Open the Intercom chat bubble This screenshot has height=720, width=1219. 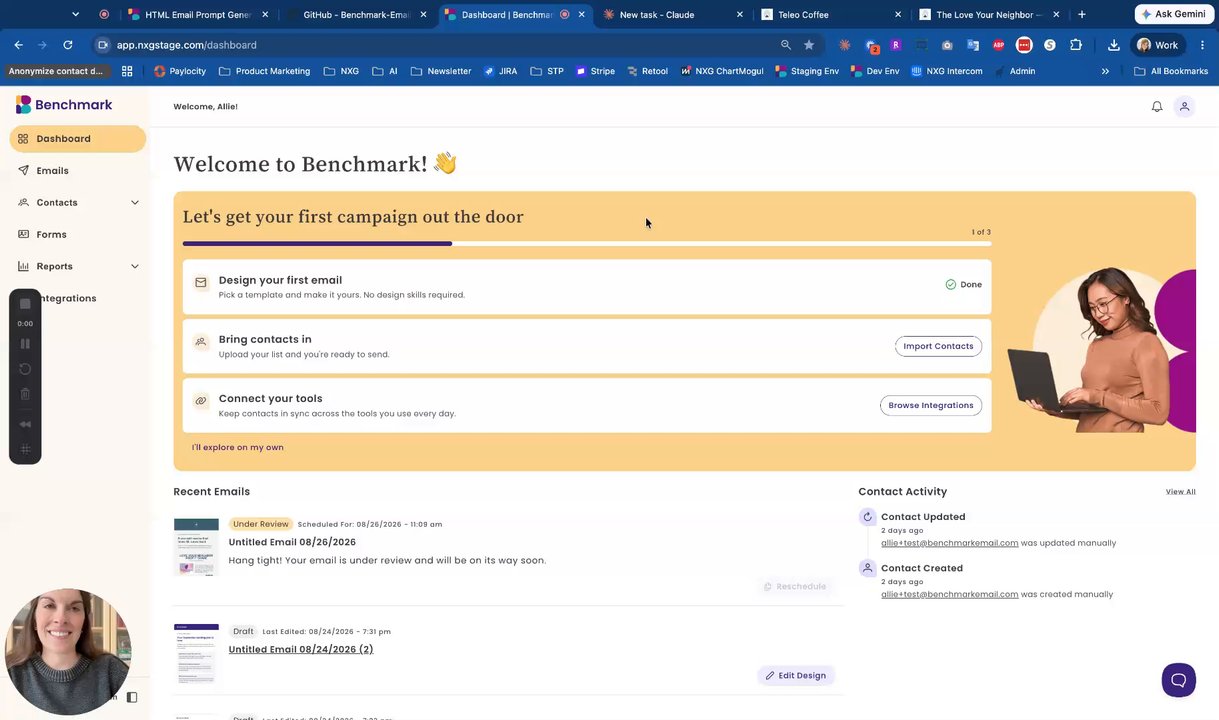pyautogui.click(x=1178, y=680)
